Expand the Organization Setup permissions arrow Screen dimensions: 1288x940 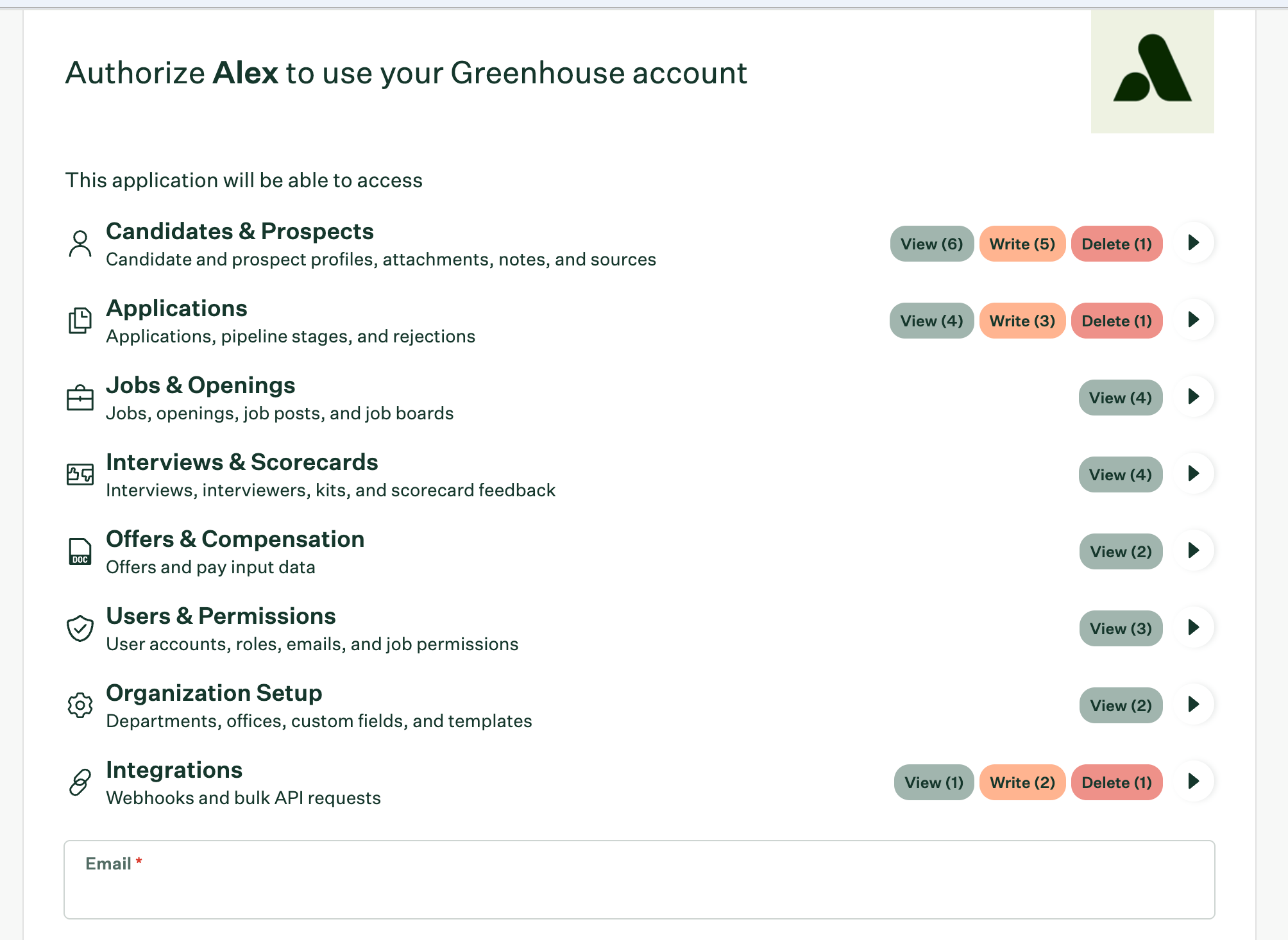pos(1194,705)
